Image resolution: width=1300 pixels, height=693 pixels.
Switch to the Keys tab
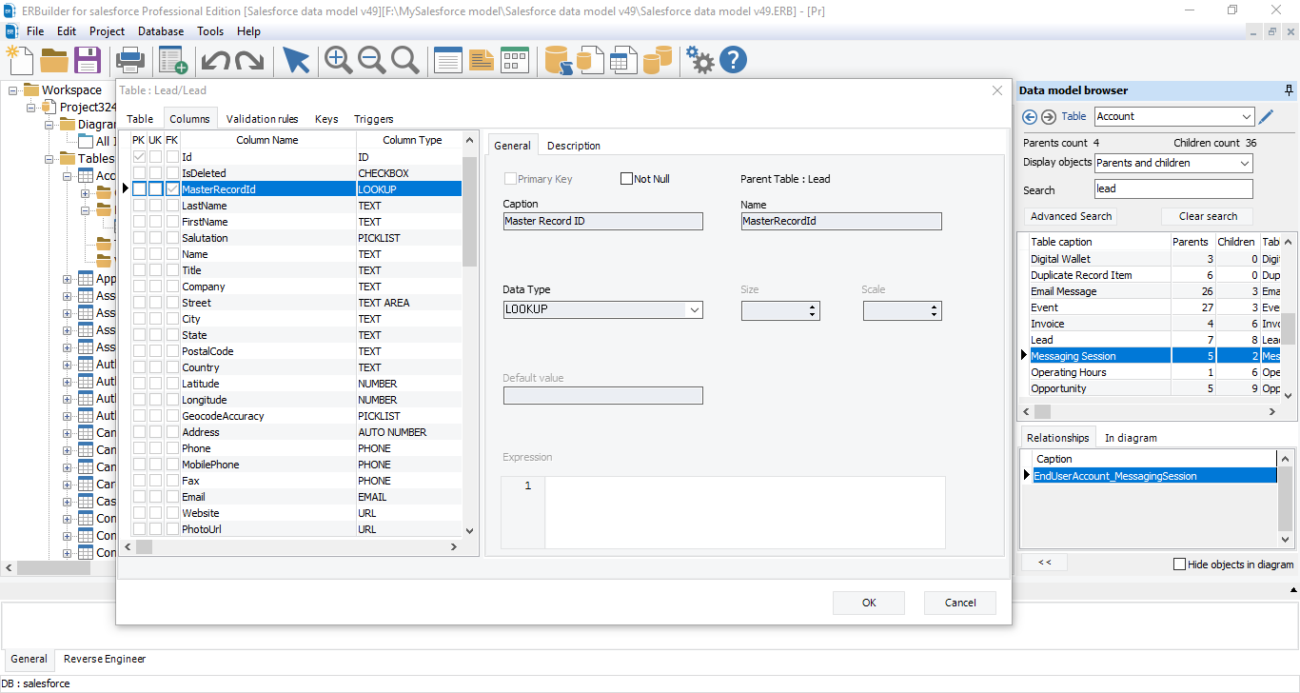click(326, 119)
